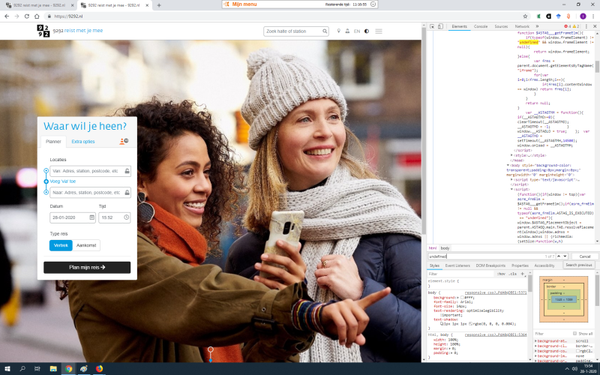Go to previous search result arrow
600x375 pixels.
pyautogui.click(x=558, y=256)
